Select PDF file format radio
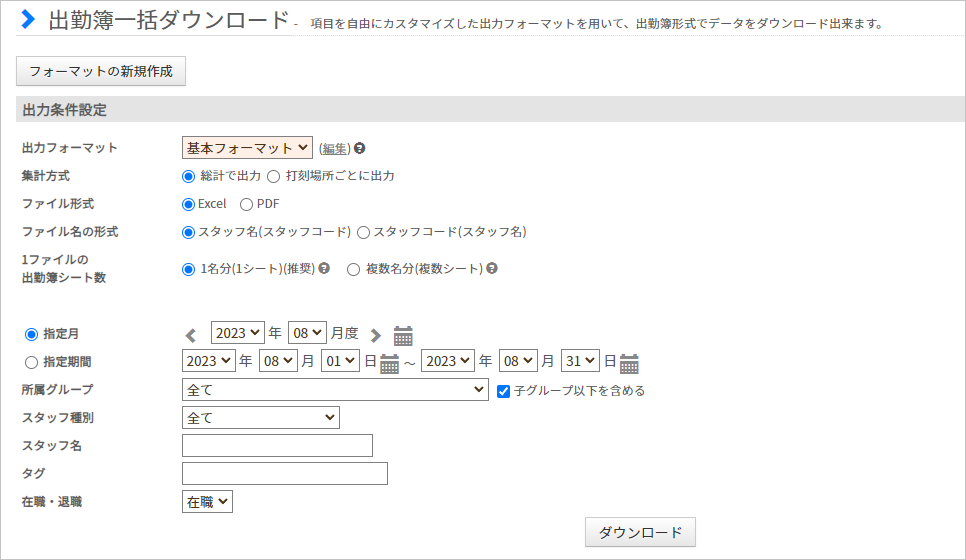This screenshot has height=560, width=966. [x=246, y=205]
